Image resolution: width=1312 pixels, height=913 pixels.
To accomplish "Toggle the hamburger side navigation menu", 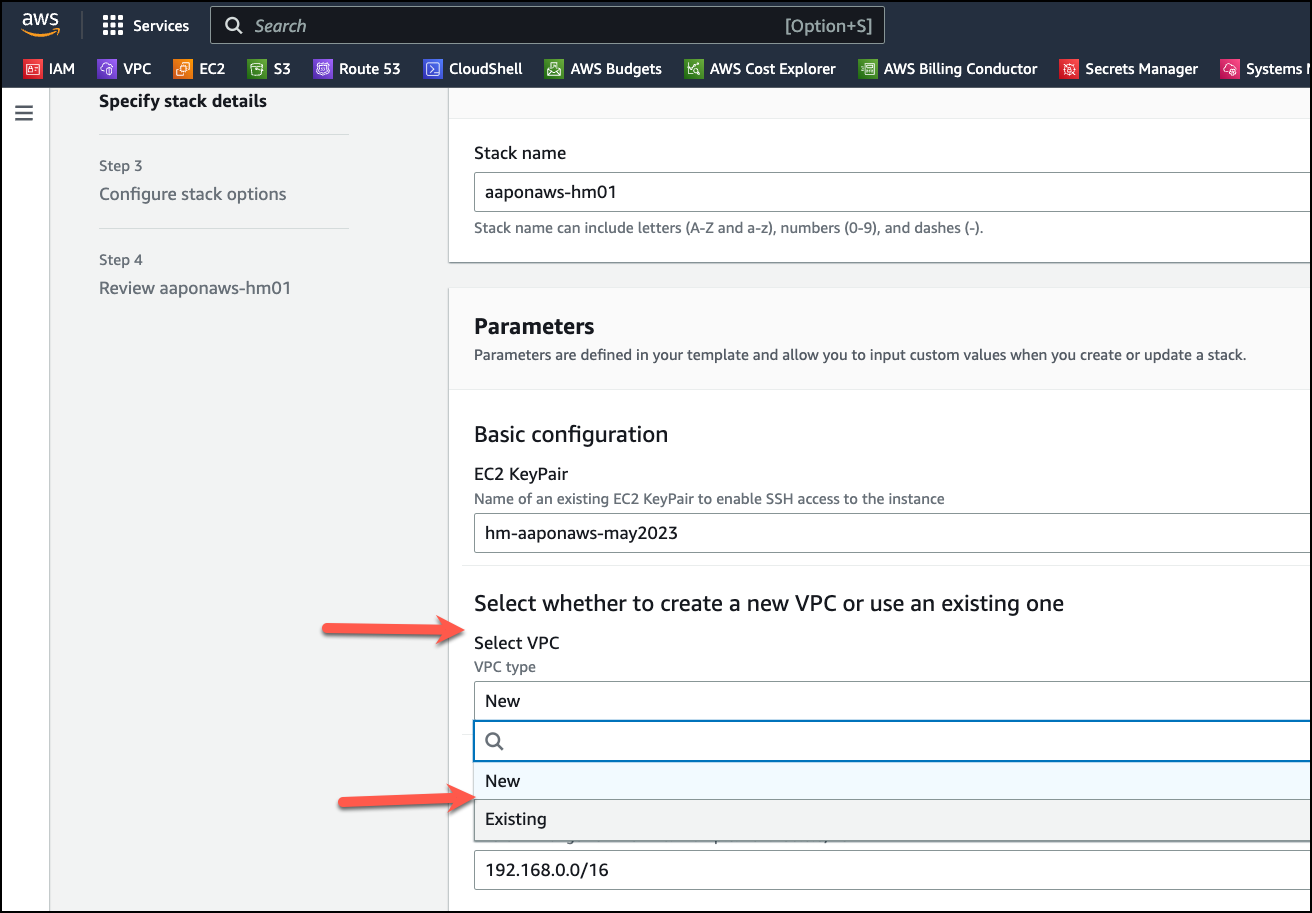I will pyautogui.click(x=24, y=114).
